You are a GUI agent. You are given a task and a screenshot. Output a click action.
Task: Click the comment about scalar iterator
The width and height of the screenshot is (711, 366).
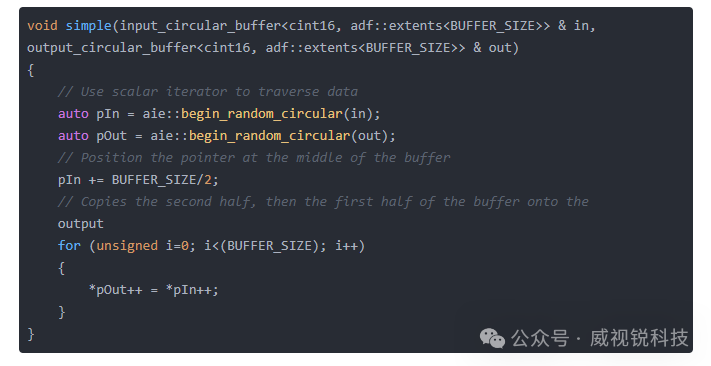click(208, 92)
